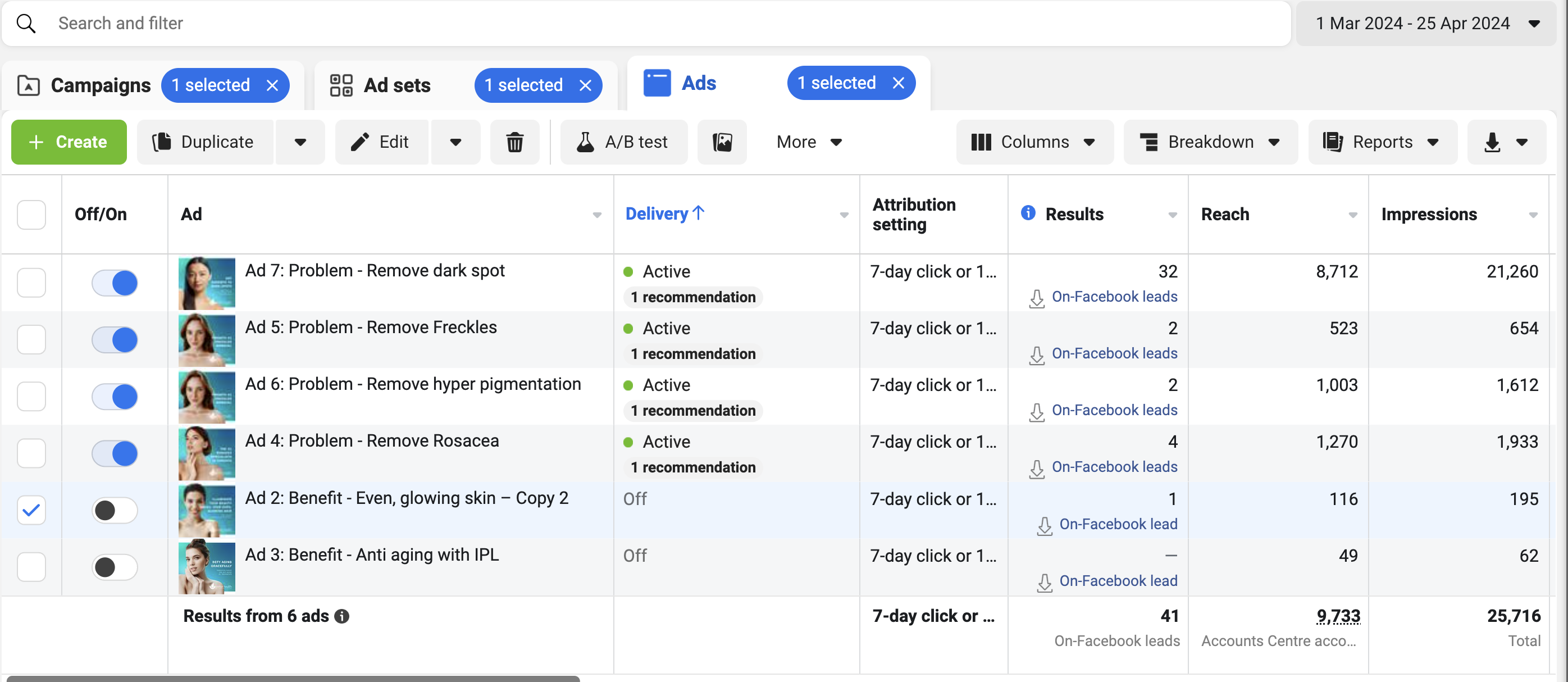Expand the Columns dropdown
The height and width of the screenshot is (682, 1568).
click(1034, 142)
